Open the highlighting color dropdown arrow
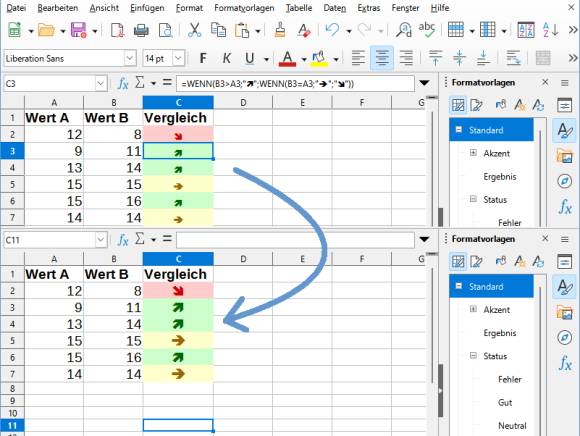Image resolution: width=580 pixels, height=436 pixels. [336, 59]
